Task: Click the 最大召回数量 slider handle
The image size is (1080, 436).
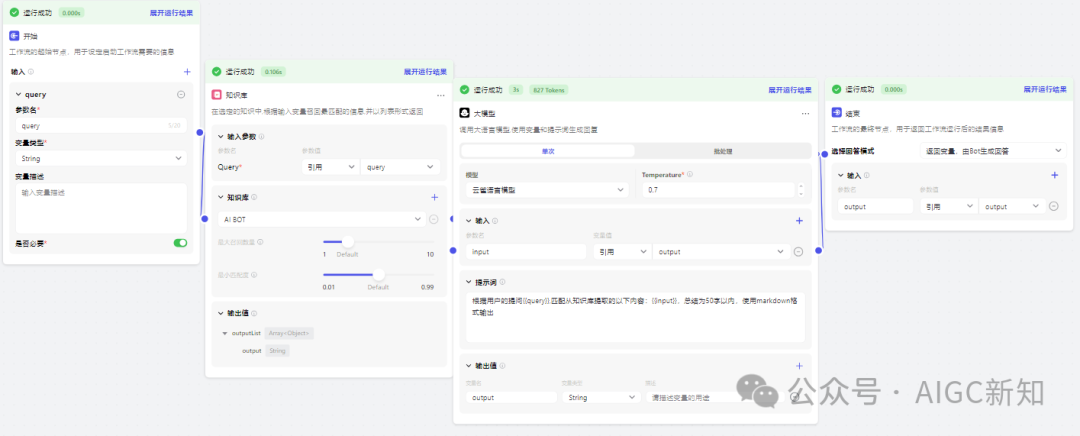Action: [348, 242]
